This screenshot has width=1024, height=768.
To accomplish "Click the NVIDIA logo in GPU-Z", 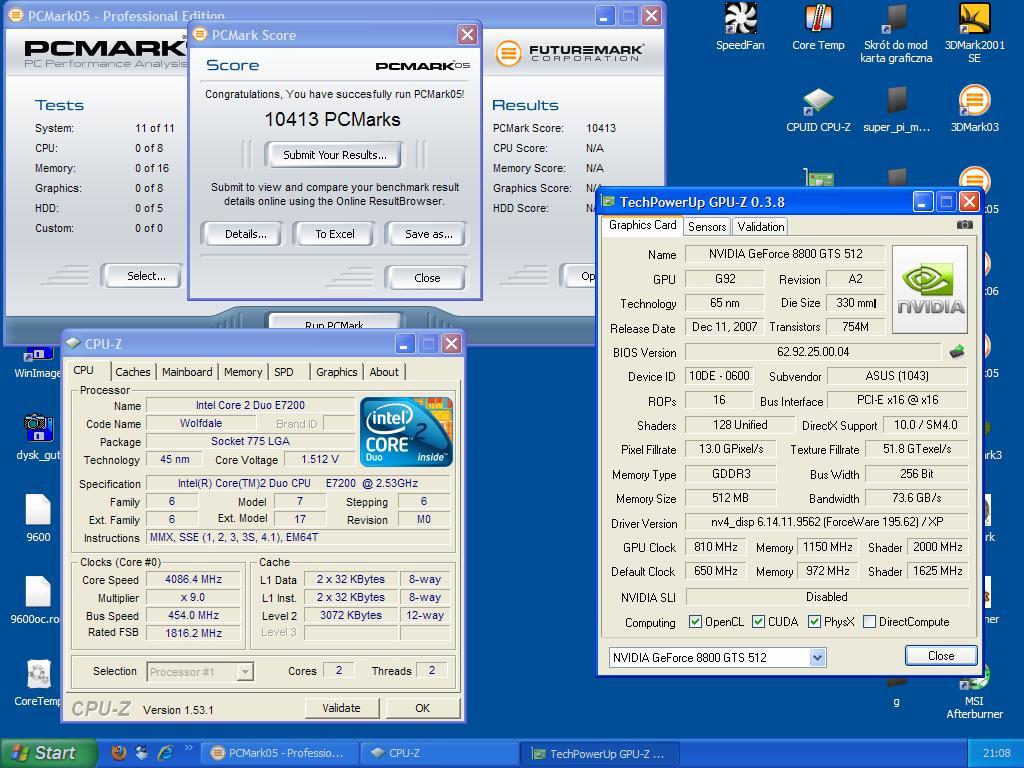I will coord(930,289).
